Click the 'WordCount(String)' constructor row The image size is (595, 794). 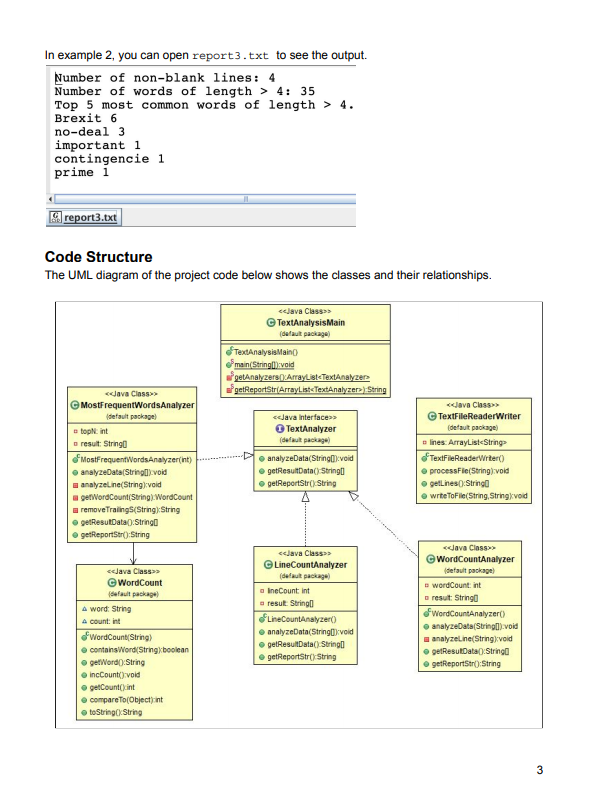116,638
